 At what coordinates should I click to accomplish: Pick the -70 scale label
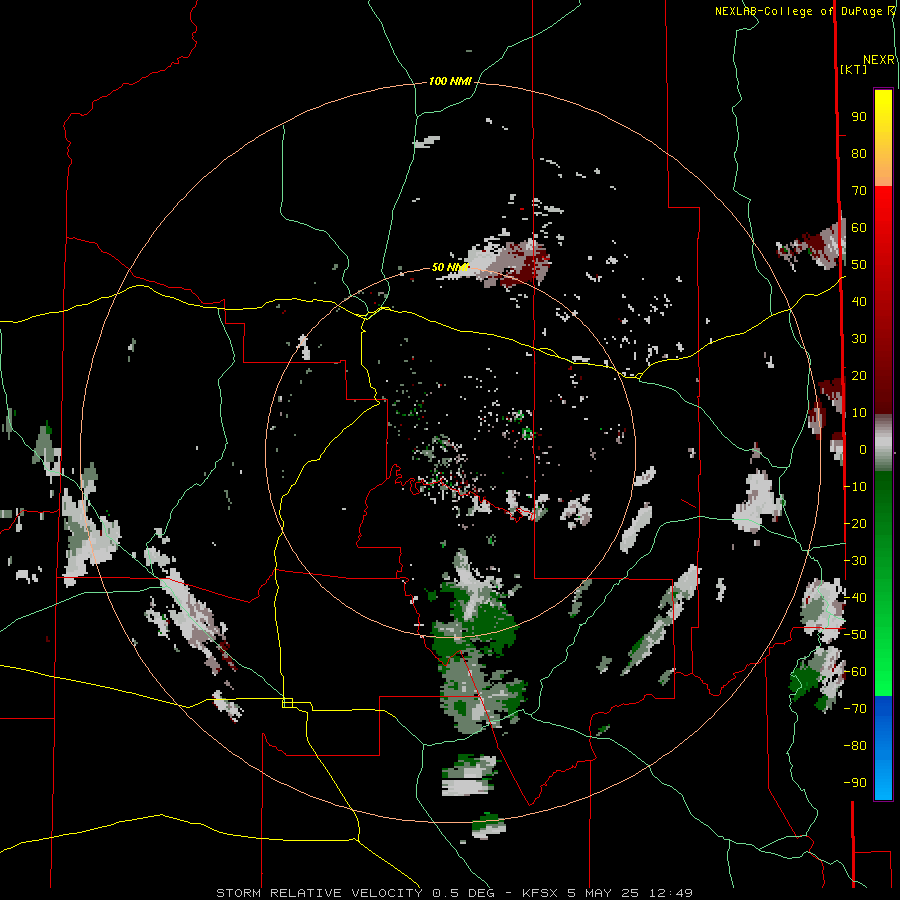(x=856, y=709)
